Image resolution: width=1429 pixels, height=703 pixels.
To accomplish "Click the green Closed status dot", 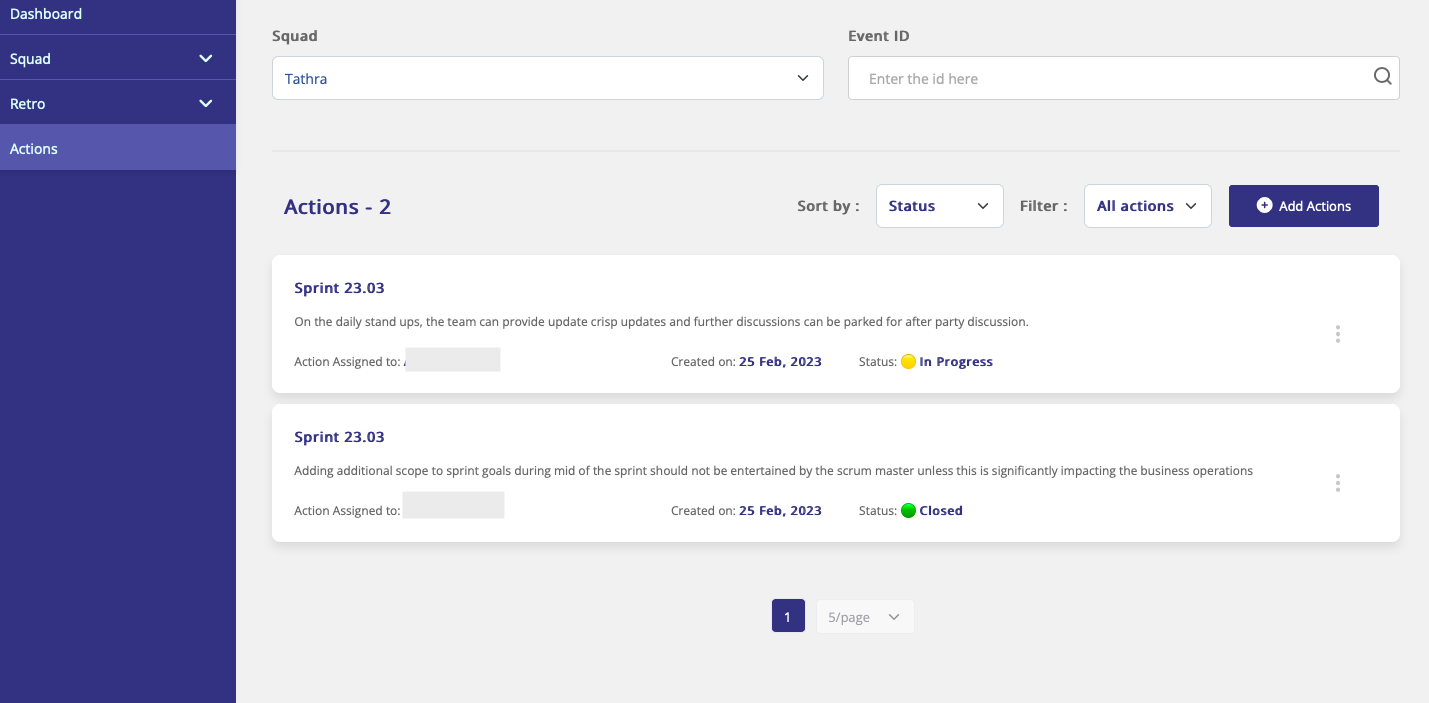I will point(908,511).
